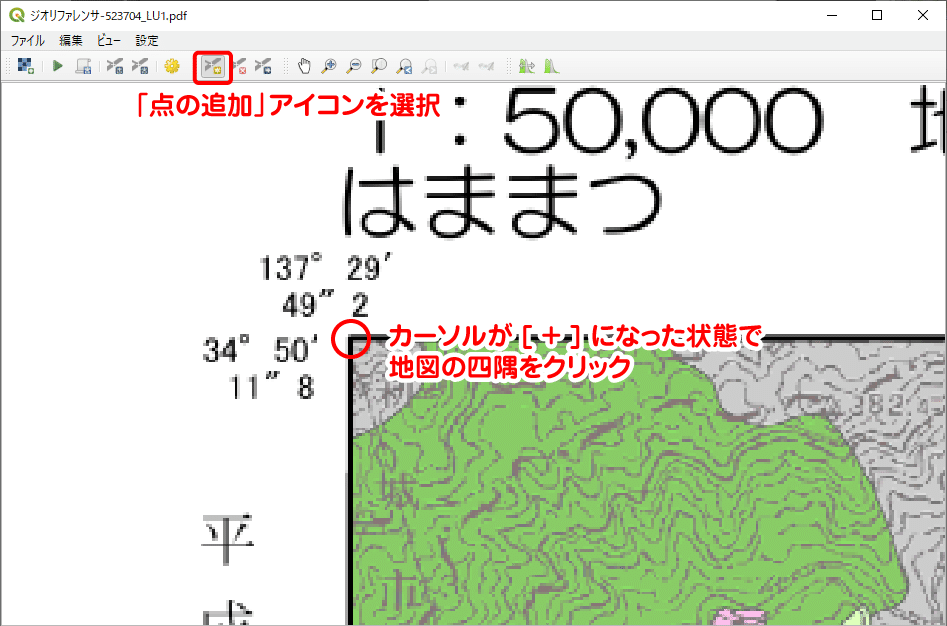Start the georeferencing process
This screenshot has width=947, height=626.
click(57, 66)
